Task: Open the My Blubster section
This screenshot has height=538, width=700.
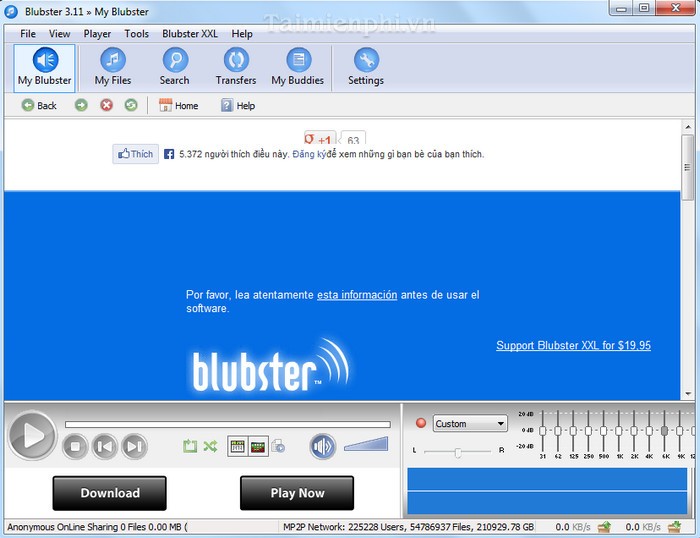Action: (44, 68)
